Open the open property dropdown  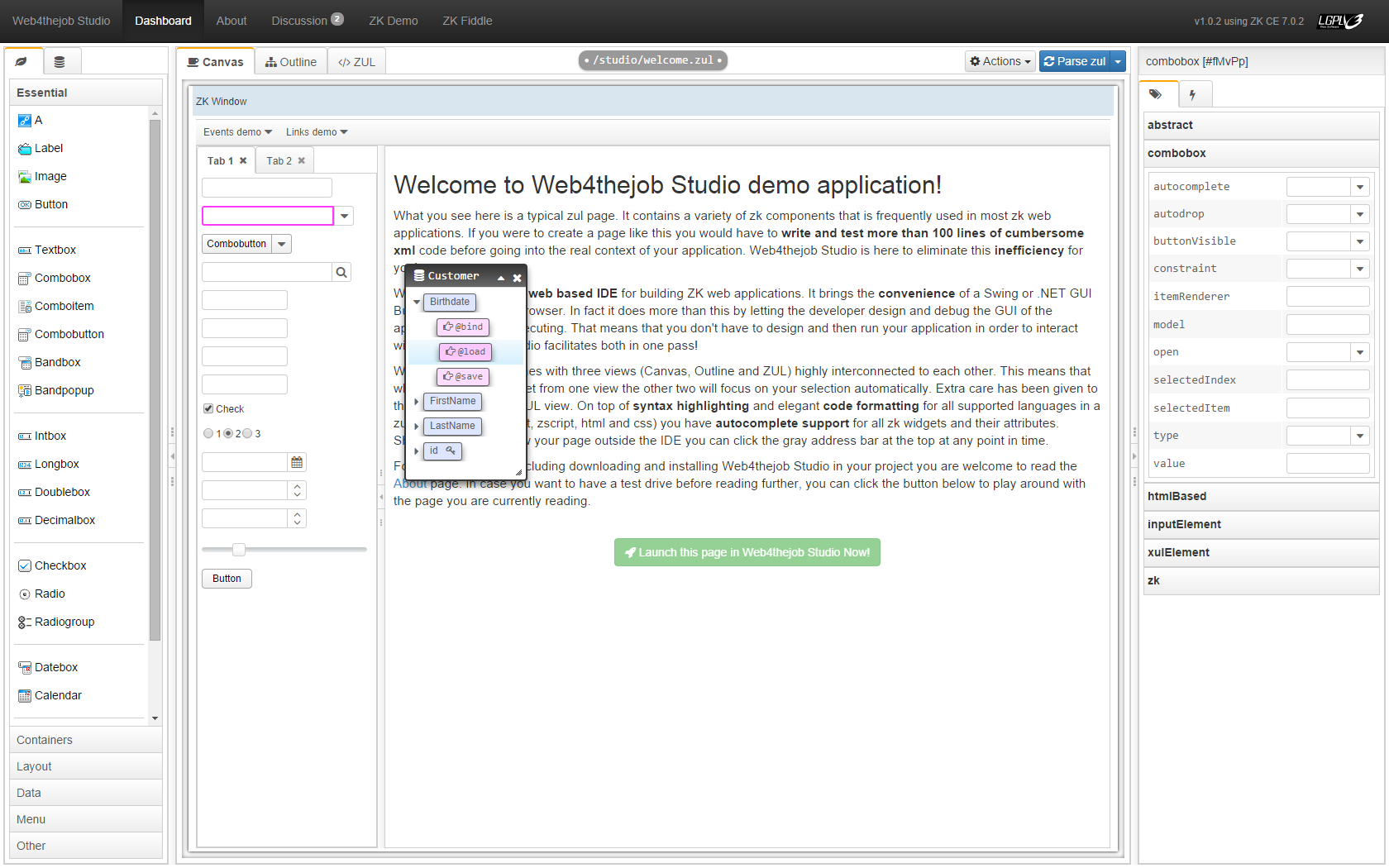[1360, 353]
